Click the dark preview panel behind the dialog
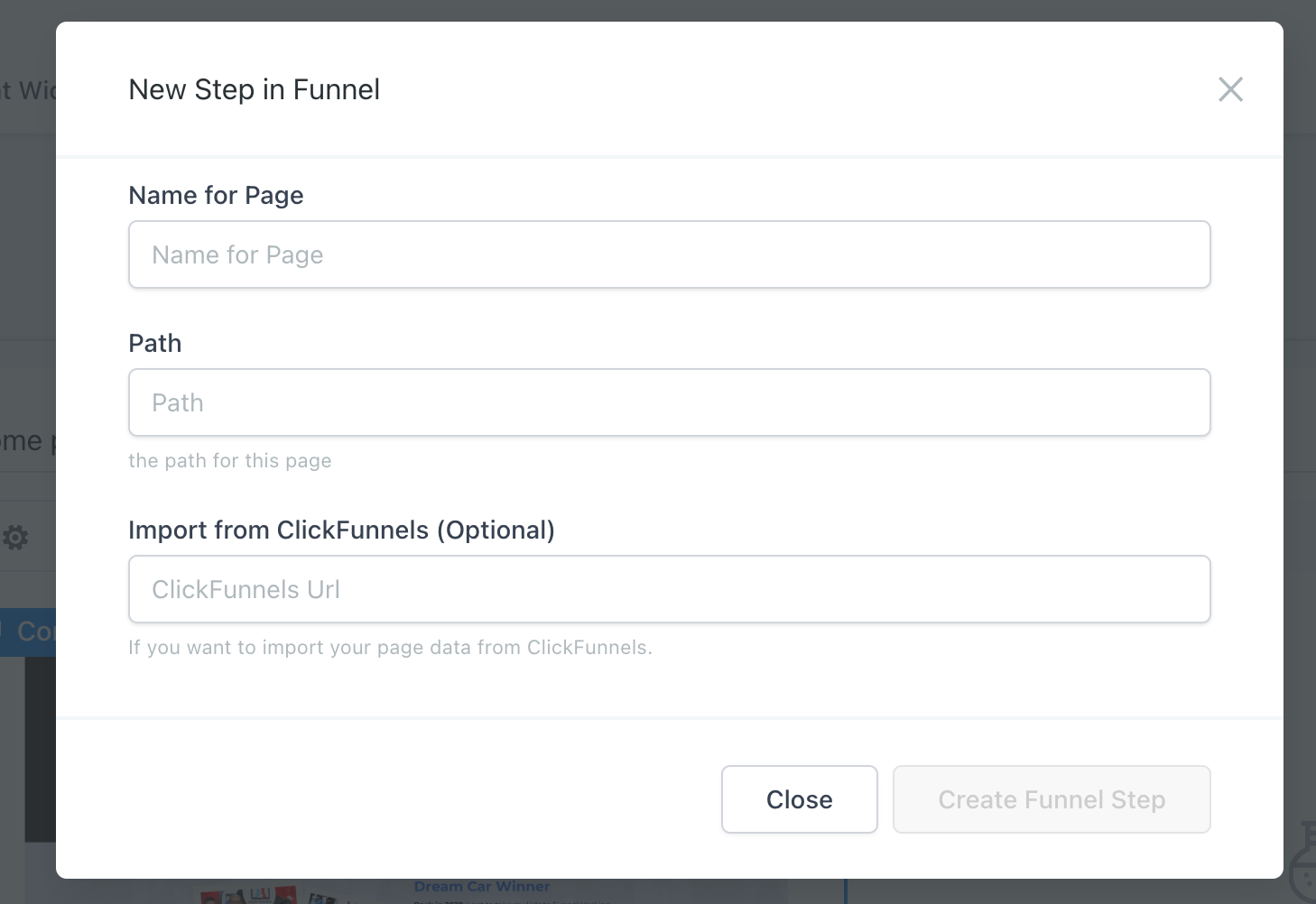The height and width of the screenshot is (904, 1316). pyautogui.click(x=40, y=749)
